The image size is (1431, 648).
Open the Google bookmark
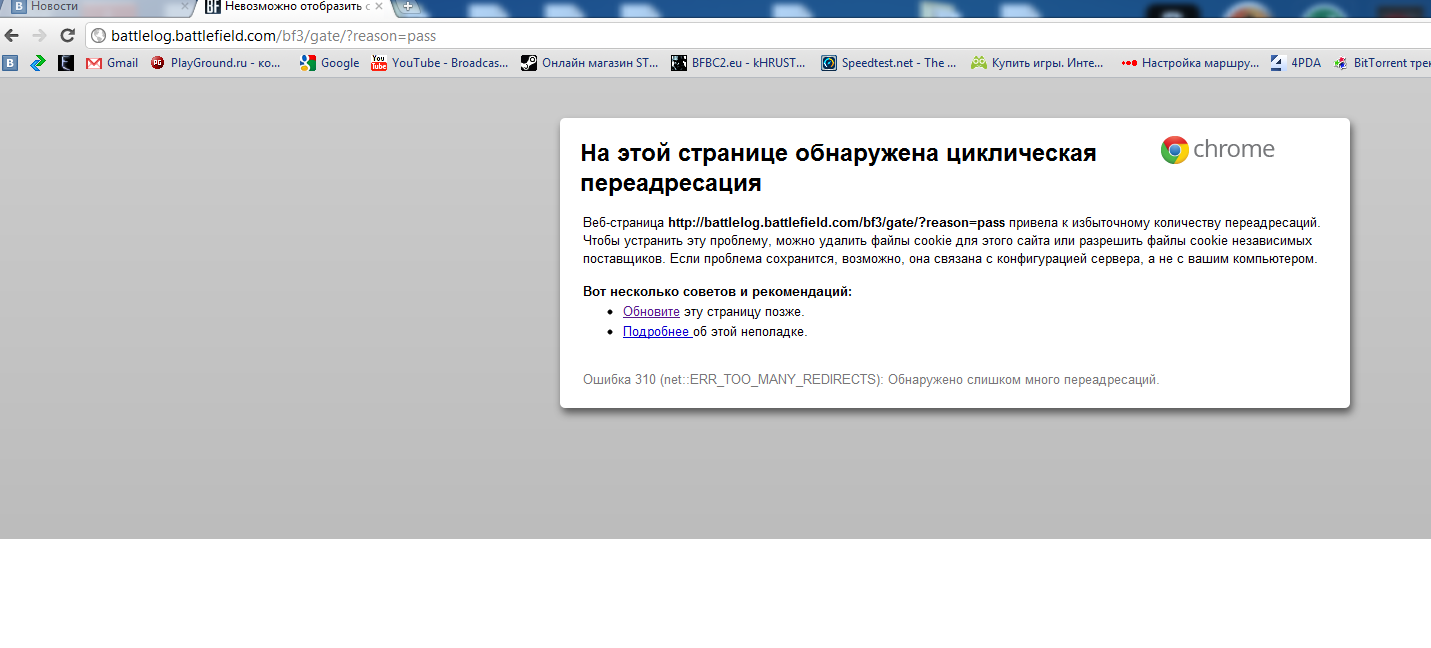[x=330, y=63]
